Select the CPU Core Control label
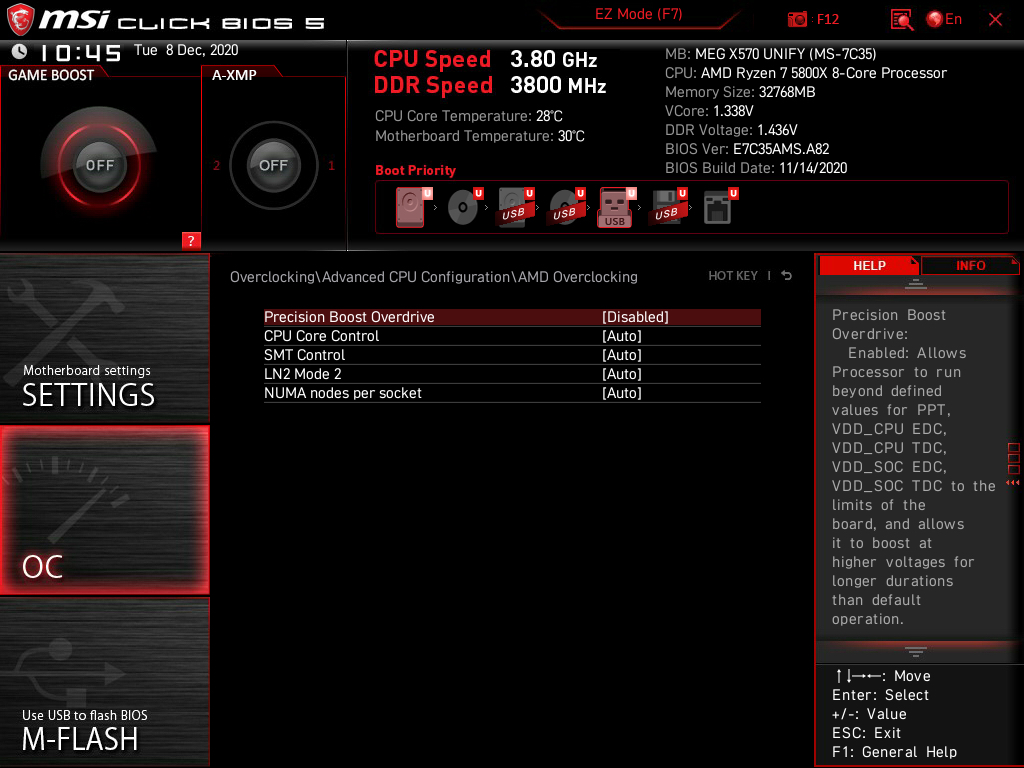 click(321, 336)
